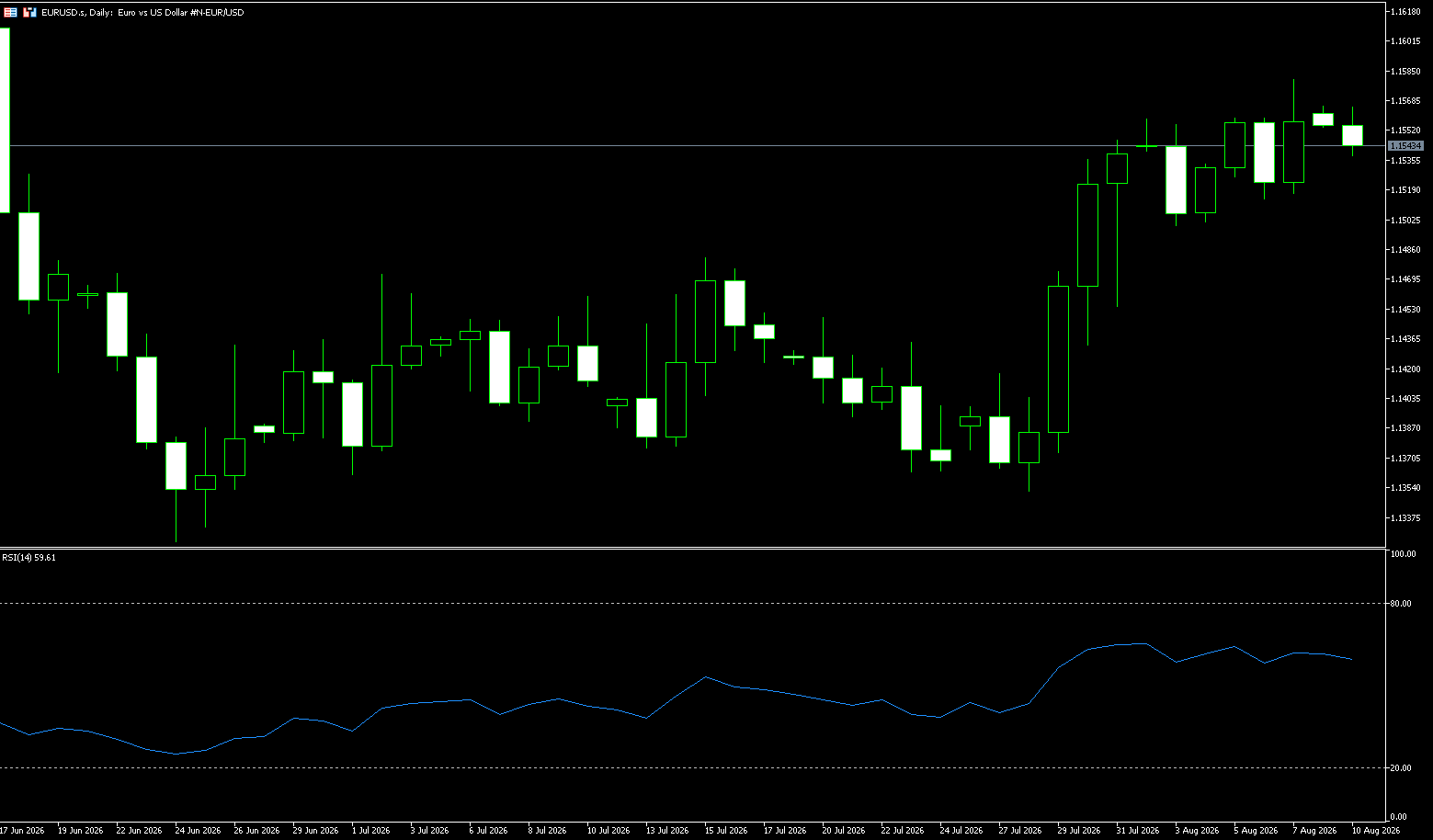1433x840 pixels.
Task: Click the 1.16180 price scale label
Action: [x=1406, y=11]
